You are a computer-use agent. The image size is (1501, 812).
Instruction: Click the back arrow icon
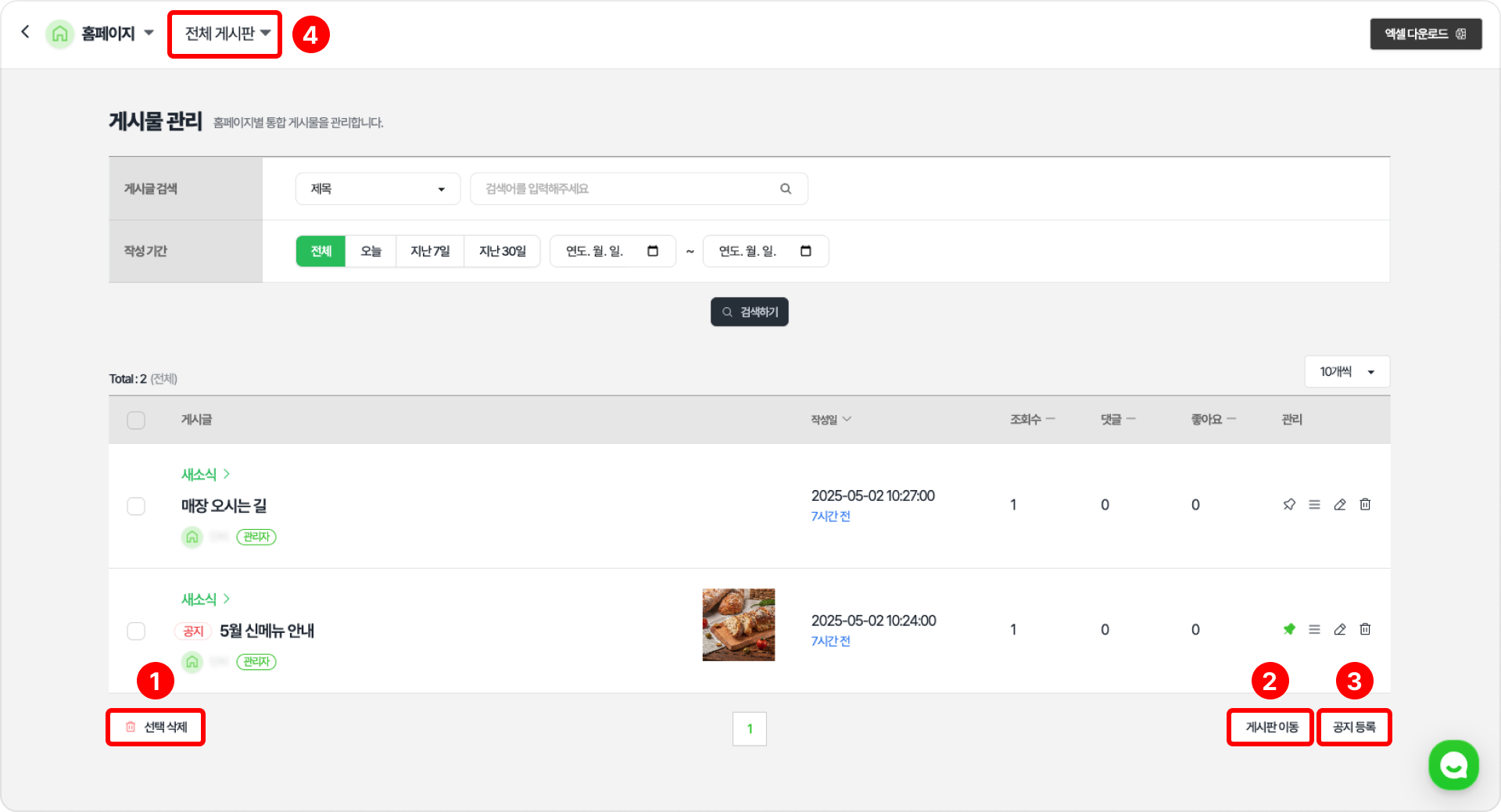point(26,32)
